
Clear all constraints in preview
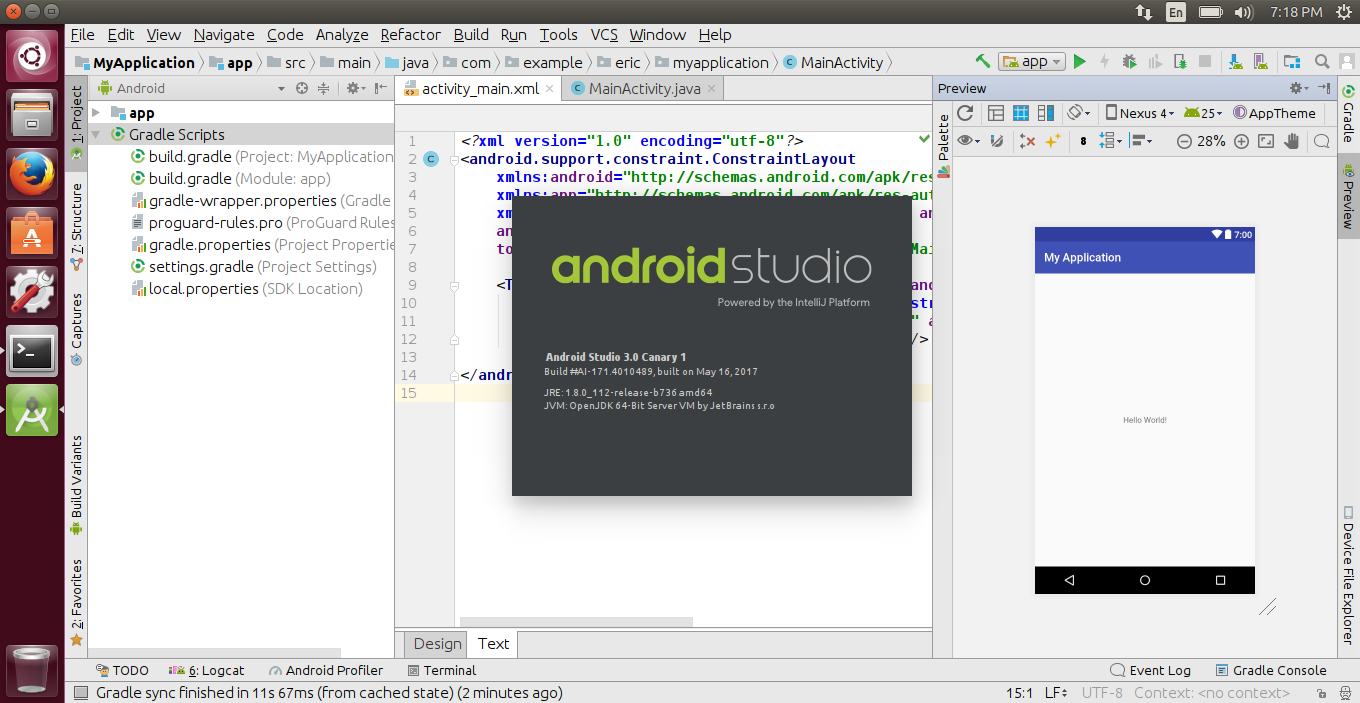(x=1027, y=141)
